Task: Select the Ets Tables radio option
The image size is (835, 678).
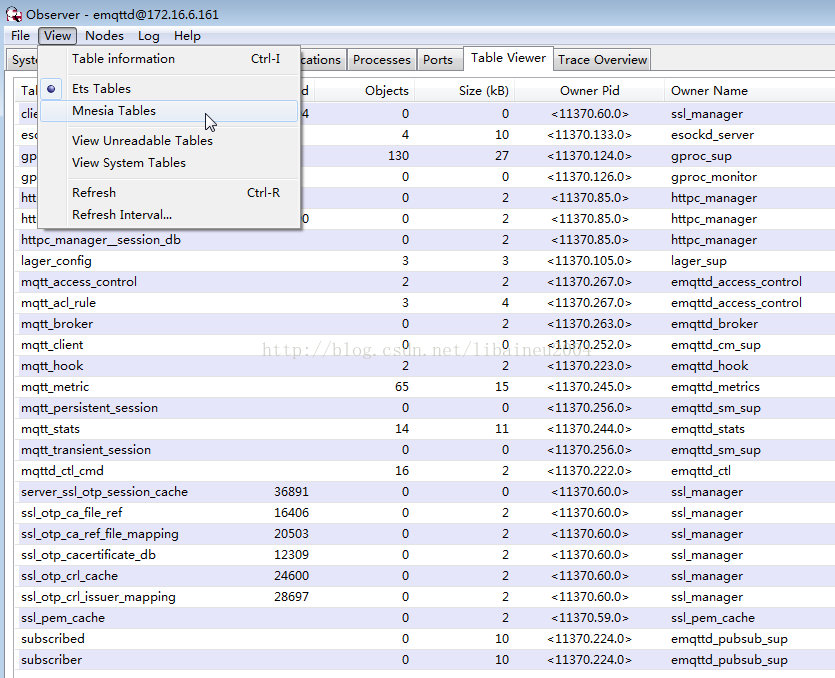Action: click(169, 88)
